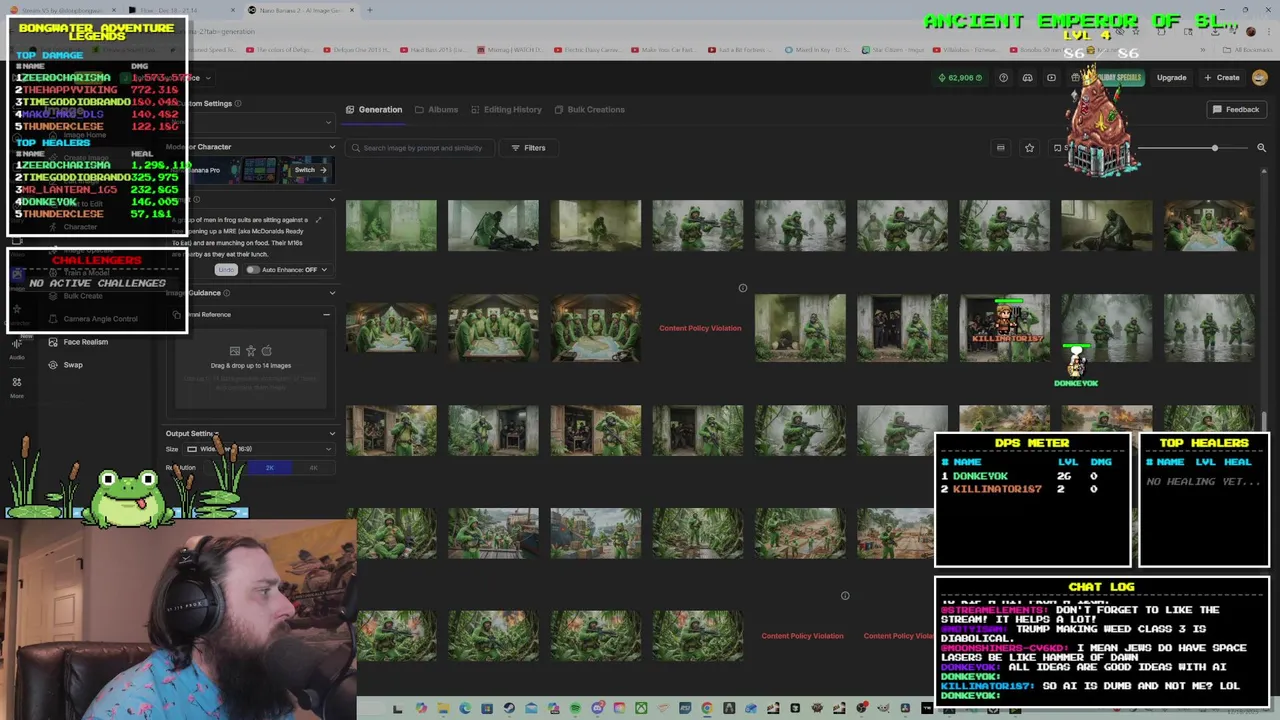This screenshot has width=1280, height=720.
Task: Open the first foggy green thumbnail in top row
Action: point(391,225)
